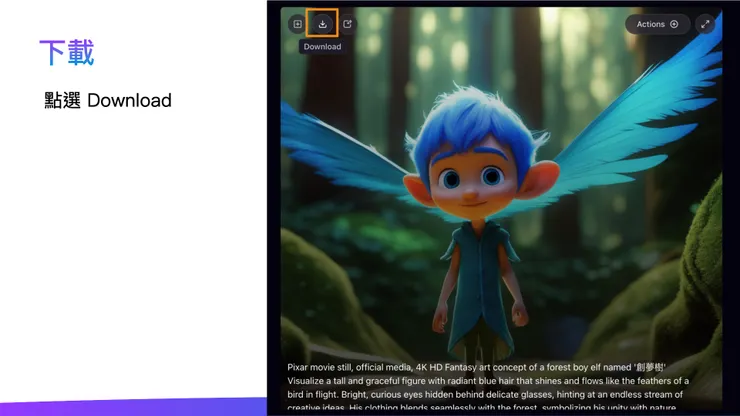Screen dimensions: 740x416
Task: Click the 下載 slide heading
Action: pos(67,52)
